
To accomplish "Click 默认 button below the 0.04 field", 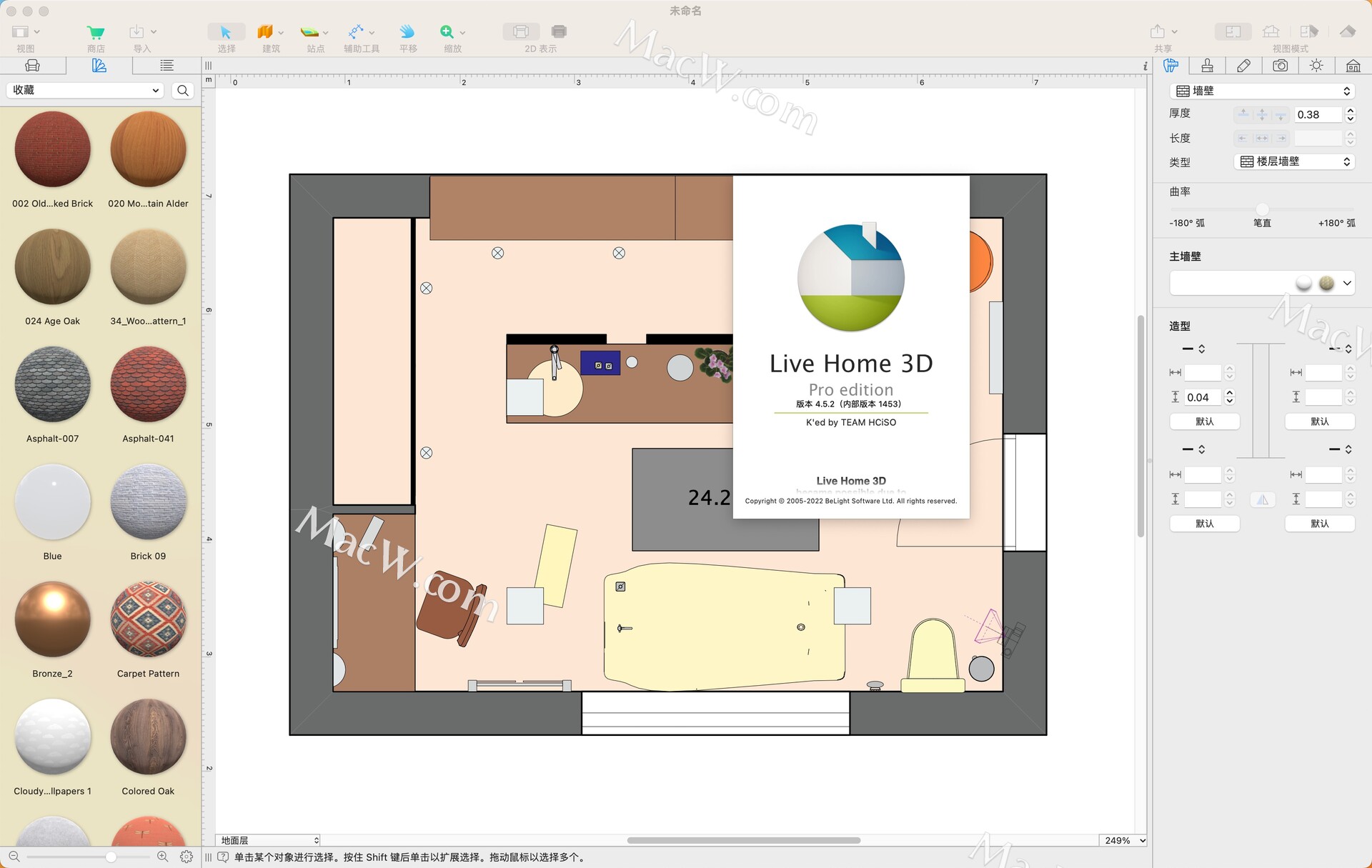I will (x=1204, y=421).
